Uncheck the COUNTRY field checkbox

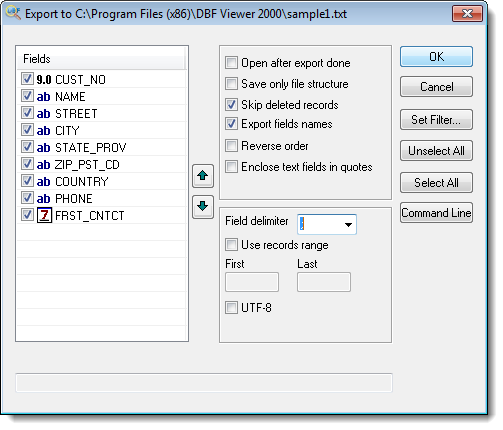(27, 181)
